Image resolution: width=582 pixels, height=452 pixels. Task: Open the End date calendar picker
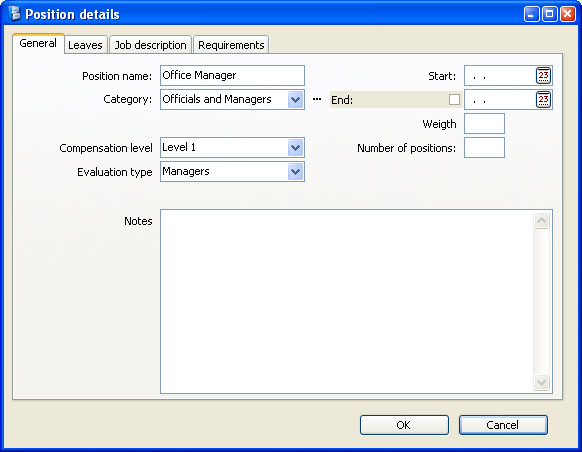543,99
